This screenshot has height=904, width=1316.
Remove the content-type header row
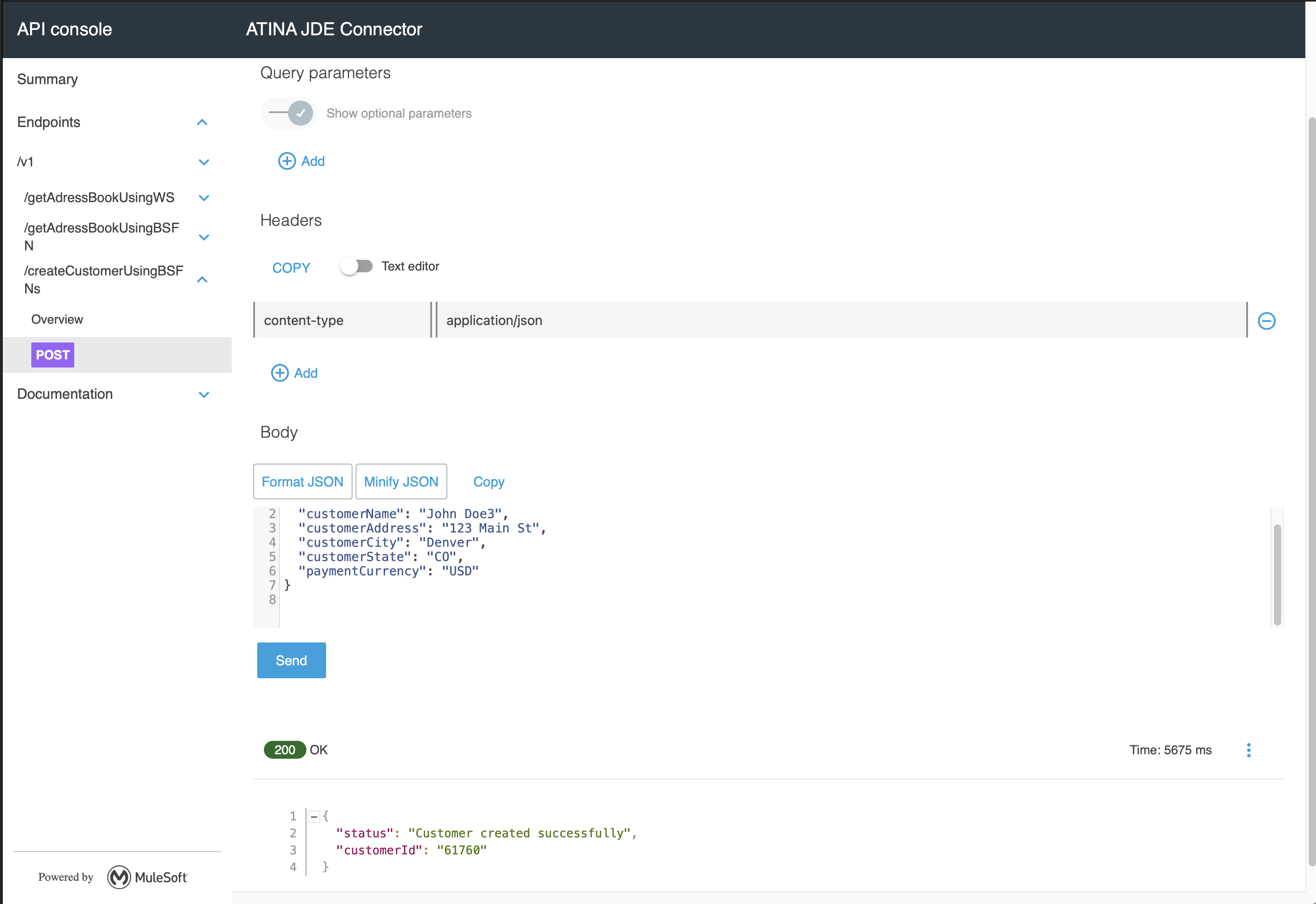click(x=1266, y=321)
